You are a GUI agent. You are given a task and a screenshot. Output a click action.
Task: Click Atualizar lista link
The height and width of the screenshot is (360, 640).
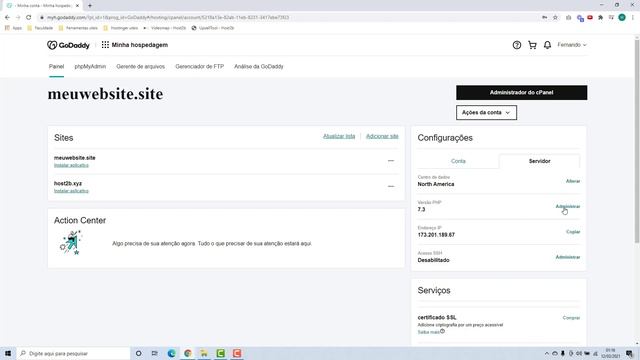point(339,136)
